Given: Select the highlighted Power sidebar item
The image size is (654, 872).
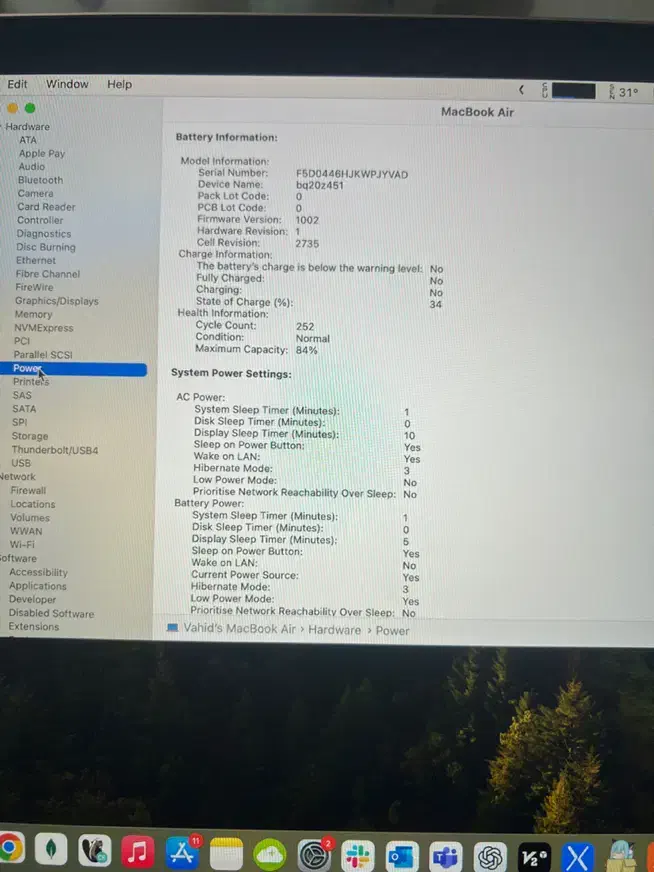Looking at the screenshot, I should coord(73,369).
